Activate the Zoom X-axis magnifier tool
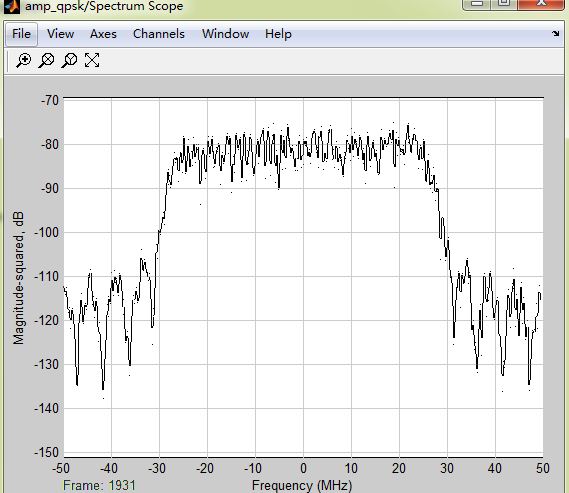This screenshot has height=493, width=569. tap(46, 60)
